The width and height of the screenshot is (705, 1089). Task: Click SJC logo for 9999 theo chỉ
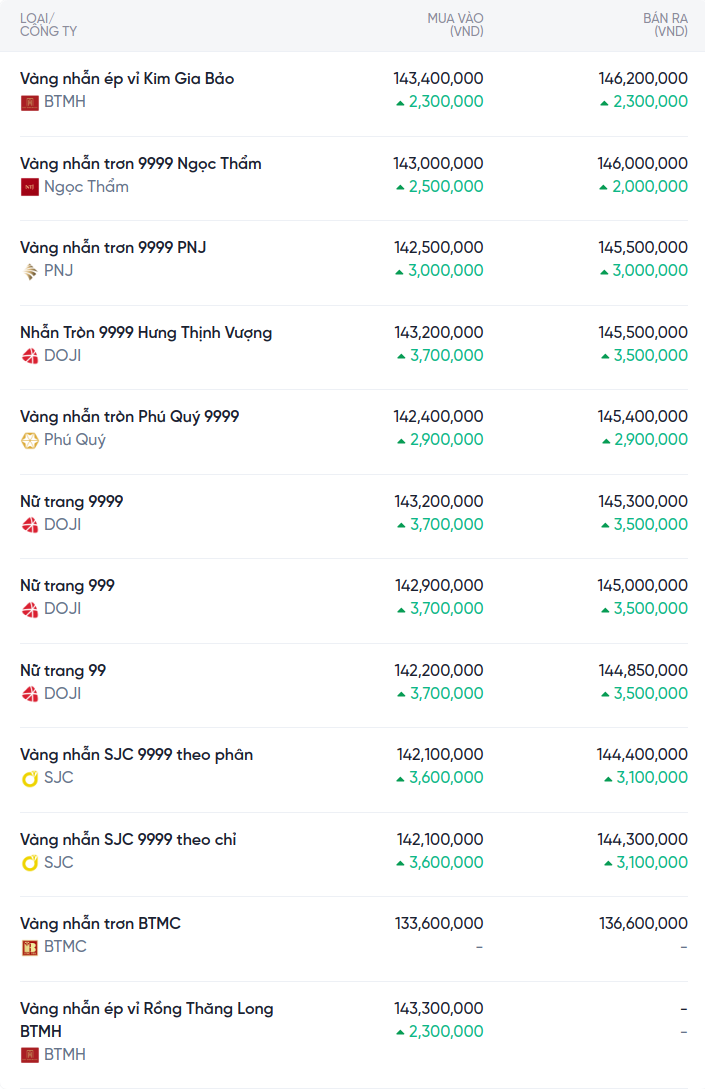(x=30, y=863)
